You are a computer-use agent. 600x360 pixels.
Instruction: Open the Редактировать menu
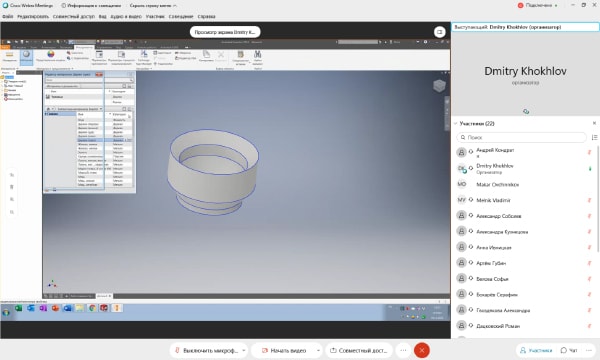[x=33, y=16]
